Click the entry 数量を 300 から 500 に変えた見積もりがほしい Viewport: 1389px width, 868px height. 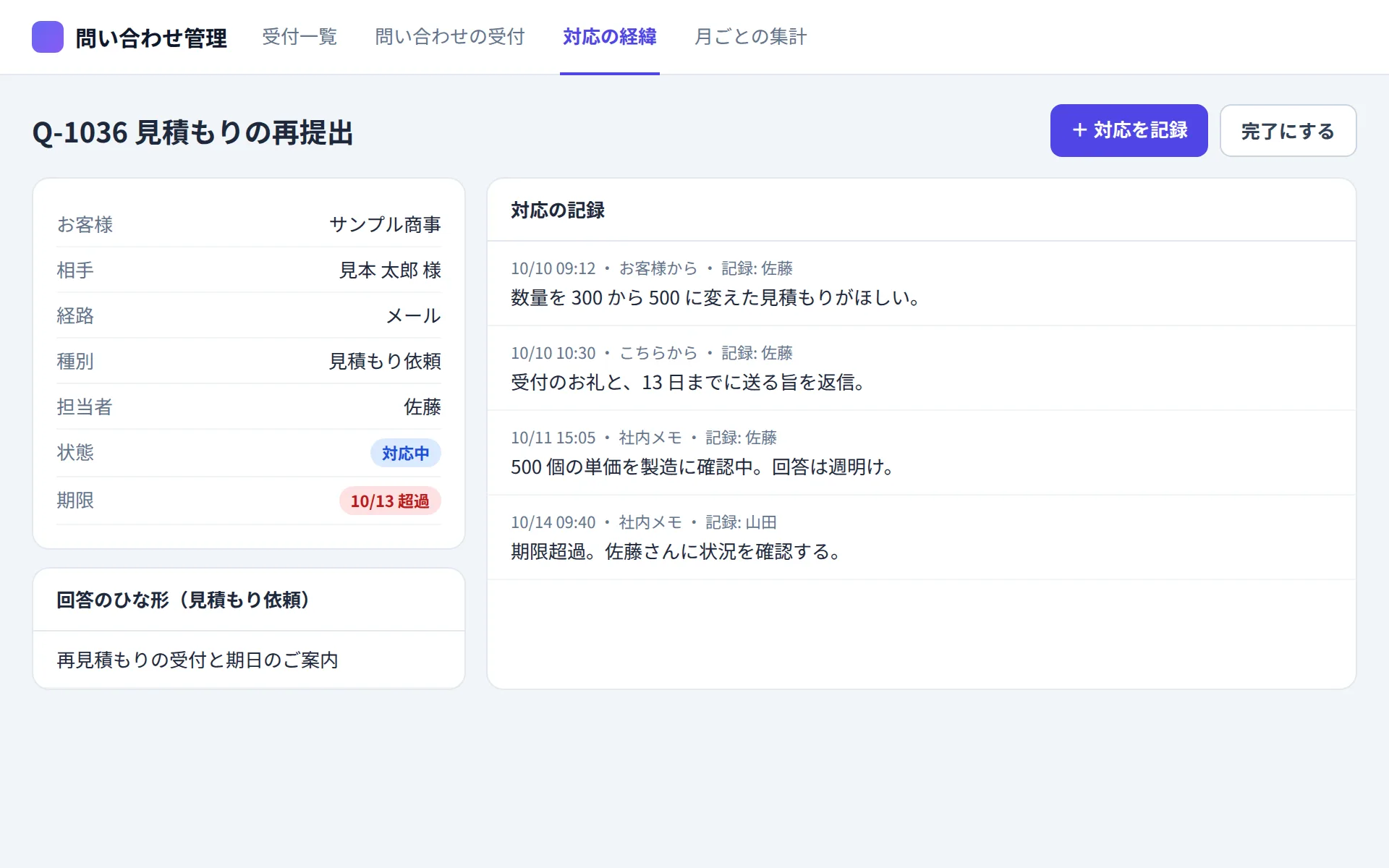click(715, 298)
